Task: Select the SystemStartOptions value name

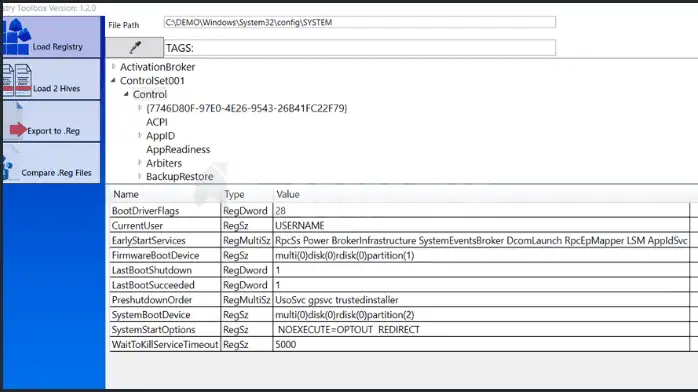Action: point(154,330)
